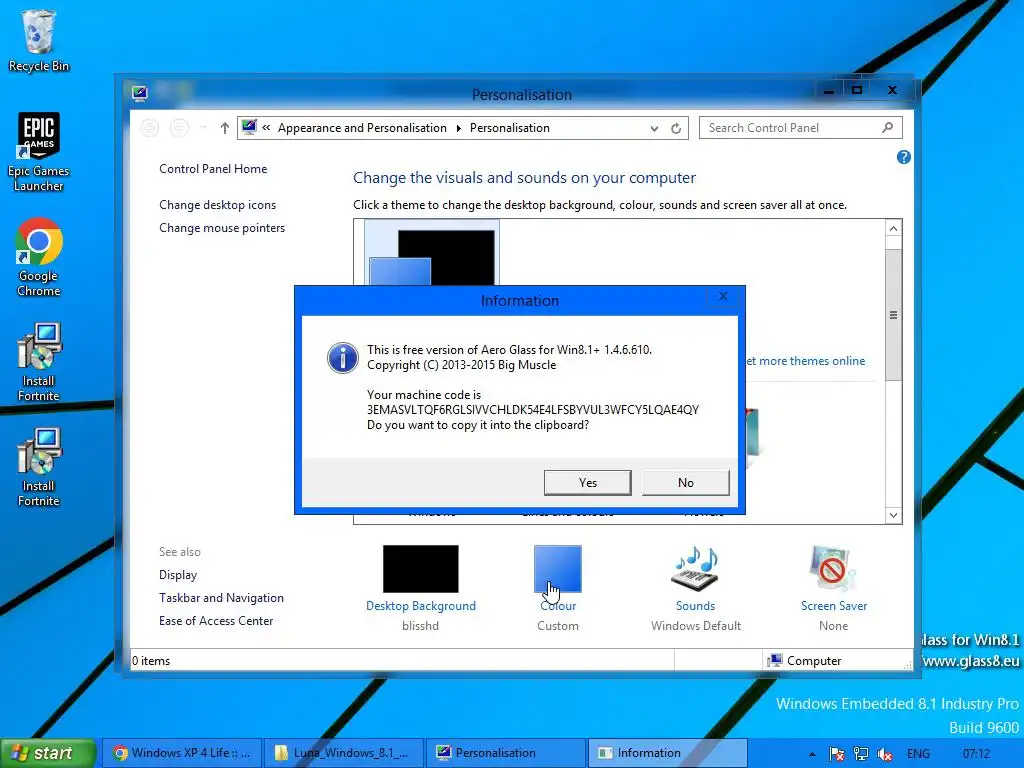Minimize the Personalisation window
The image size is (1024, 768).
tap(829, 90)
